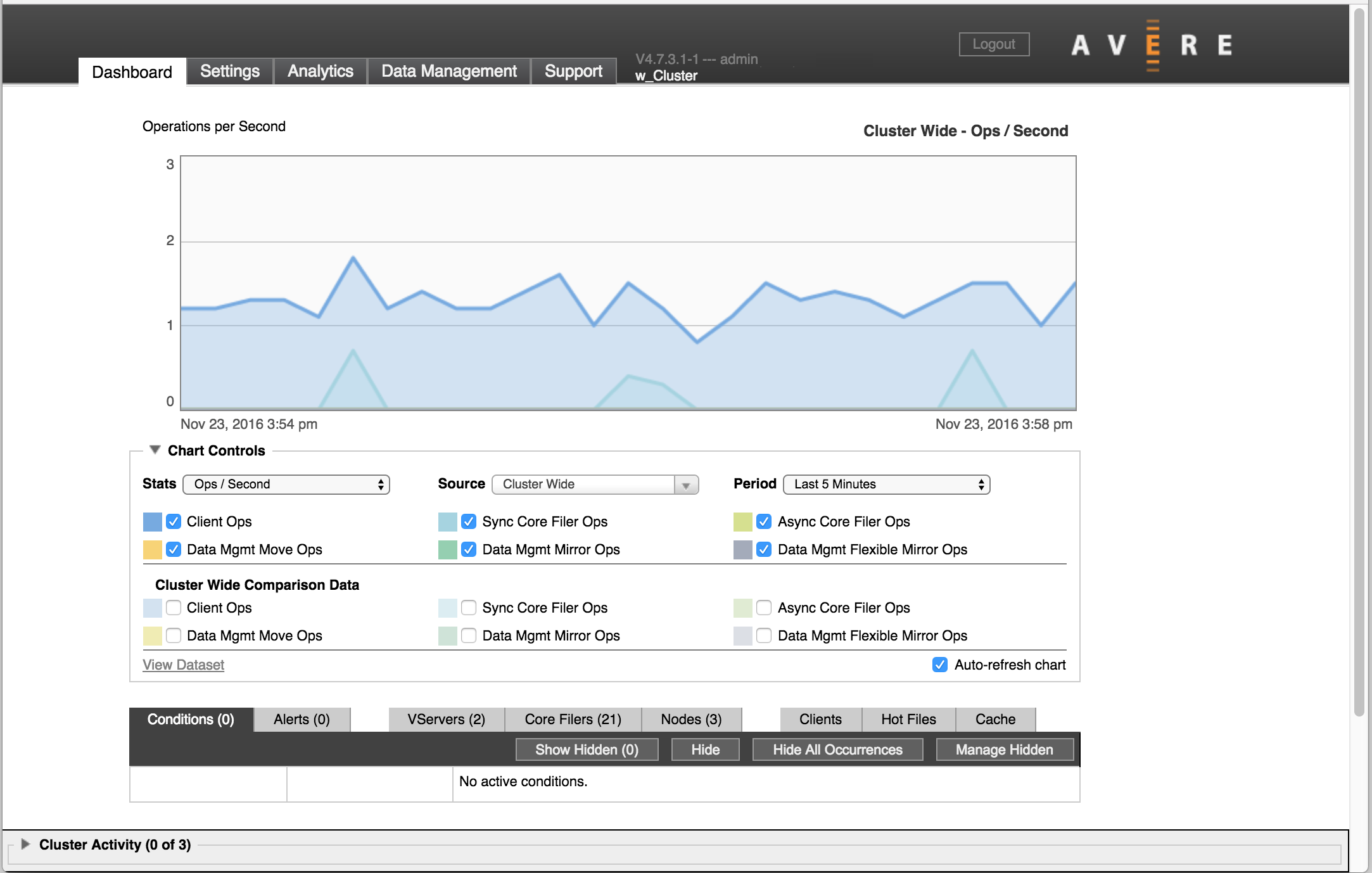
Task: Click Hide All Occurrences button
Action: point(837,749)
